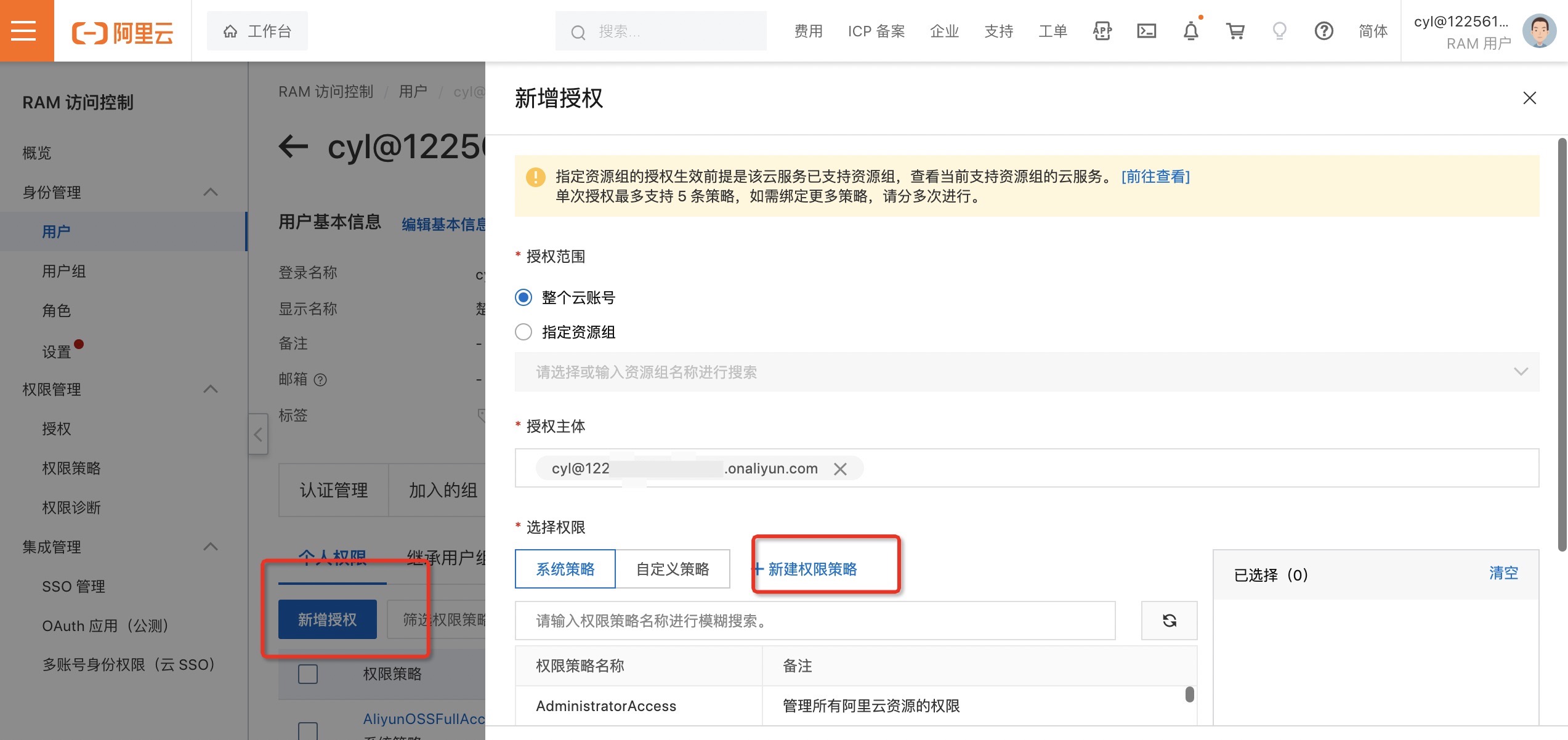Refresh the policy list
Viewport: 1568px width, 740px height.
(1169, 621)
